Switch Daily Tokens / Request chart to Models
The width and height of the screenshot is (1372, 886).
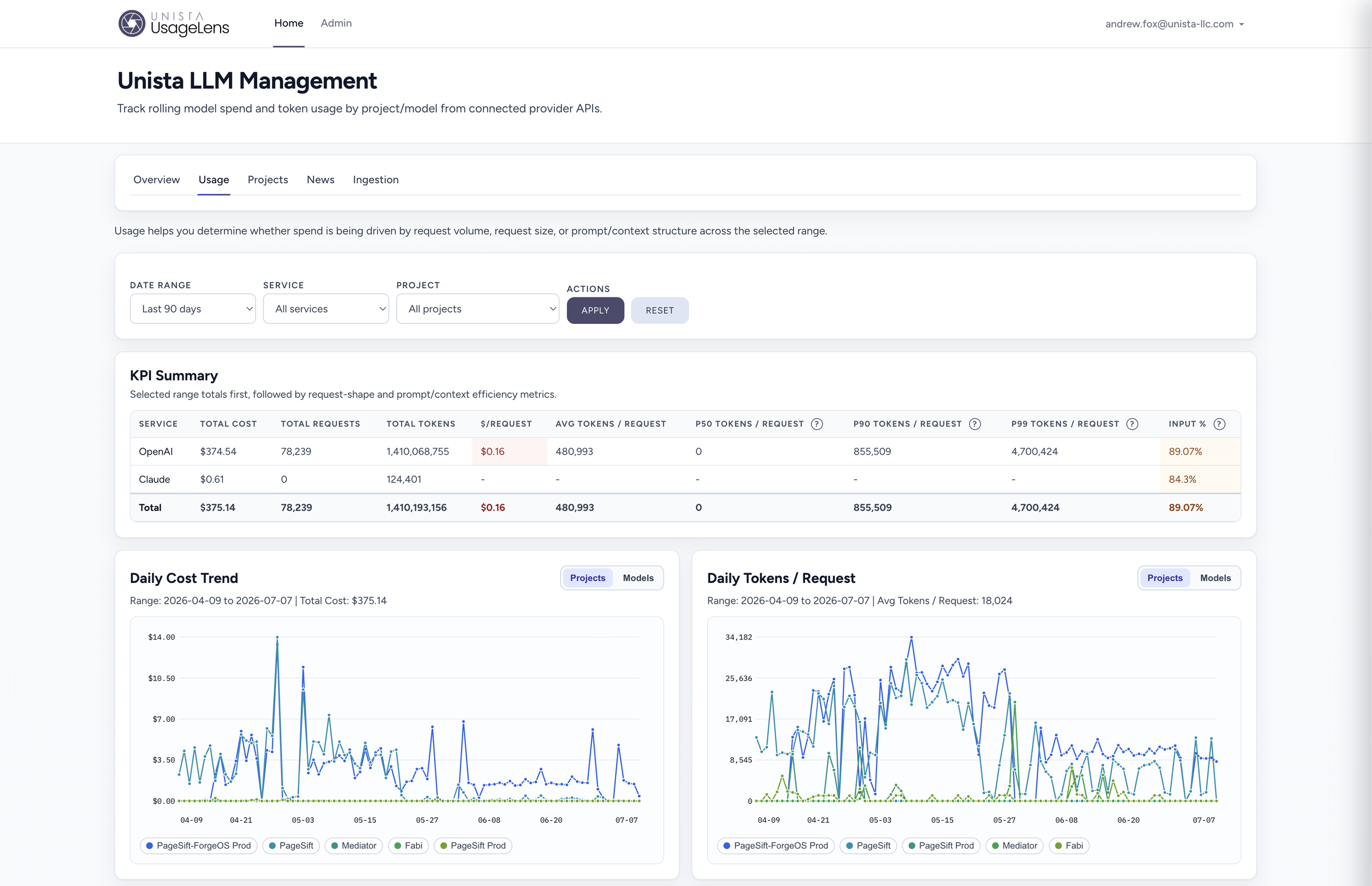click(1215, 577)
